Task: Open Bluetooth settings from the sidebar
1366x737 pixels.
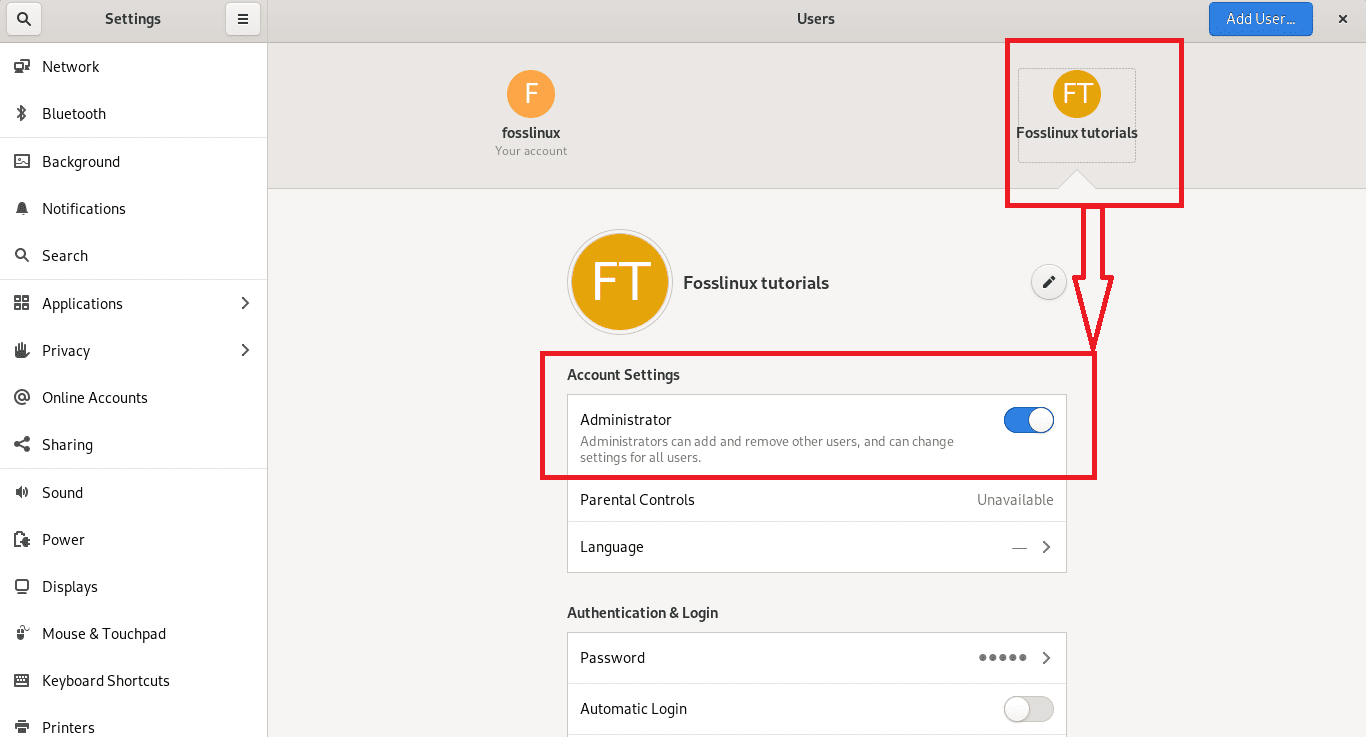Action: [74, 113]
